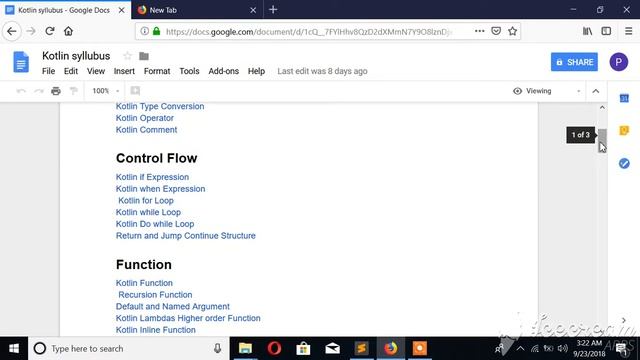Screen dimensions: 640x360
Task: Open the 100% zoom dropdown
Action: (105, 91)
